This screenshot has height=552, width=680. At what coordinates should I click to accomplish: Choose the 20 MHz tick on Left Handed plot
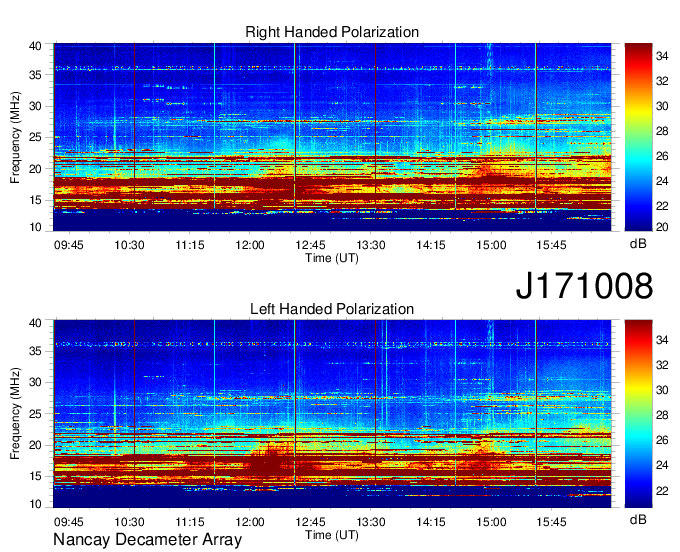[35, 445]
